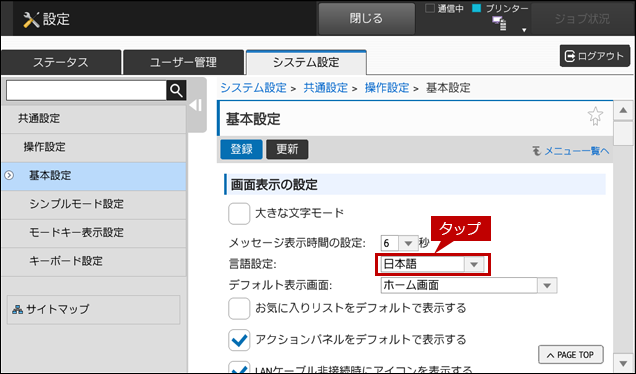This screenshot has width=636, height=374.
Task: Click the printer status icon
Action: coord(499,23)
